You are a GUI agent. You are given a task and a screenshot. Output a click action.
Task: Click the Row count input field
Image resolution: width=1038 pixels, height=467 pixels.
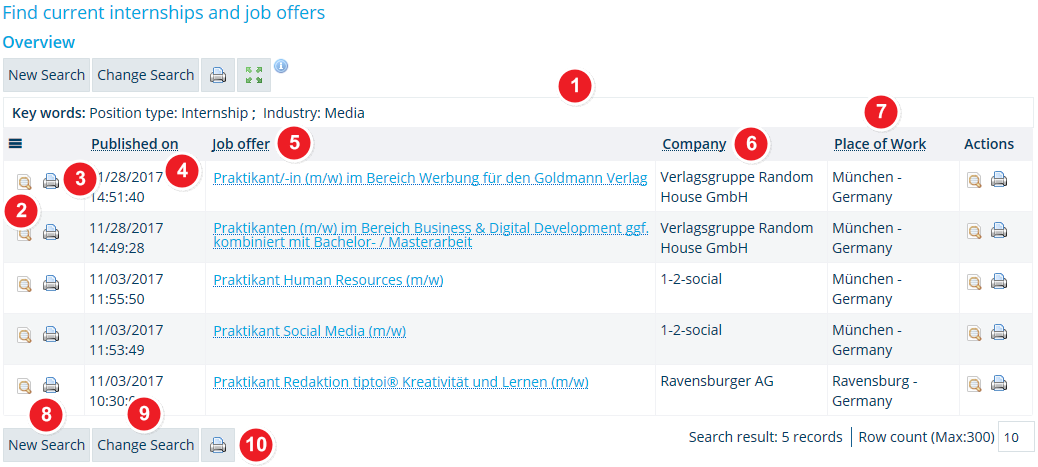1016,437
